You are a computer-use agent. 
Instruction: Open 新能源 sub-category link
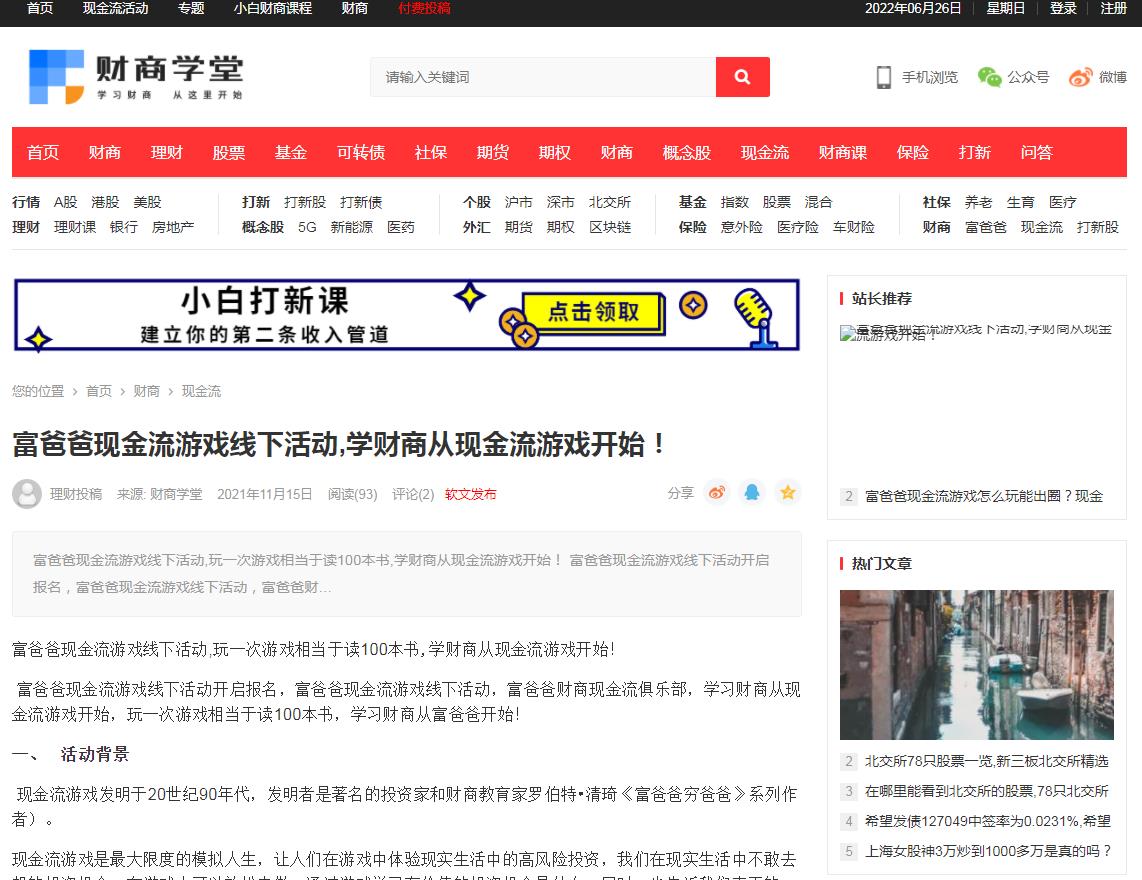tap(351, 227)
